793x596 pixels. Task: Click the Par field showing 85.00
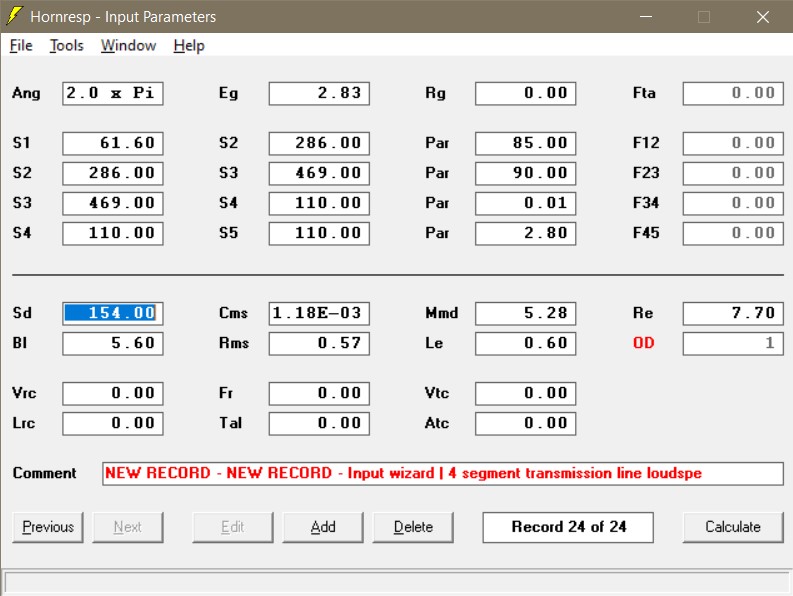[x=525, y=143]
